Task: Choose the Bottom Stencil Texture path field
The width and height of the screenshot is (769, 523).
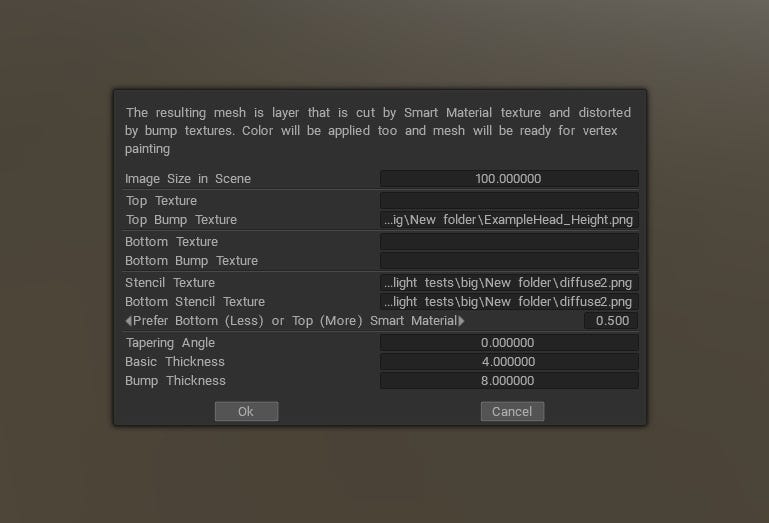Action: pyautogui.click(x=509, y=302)
